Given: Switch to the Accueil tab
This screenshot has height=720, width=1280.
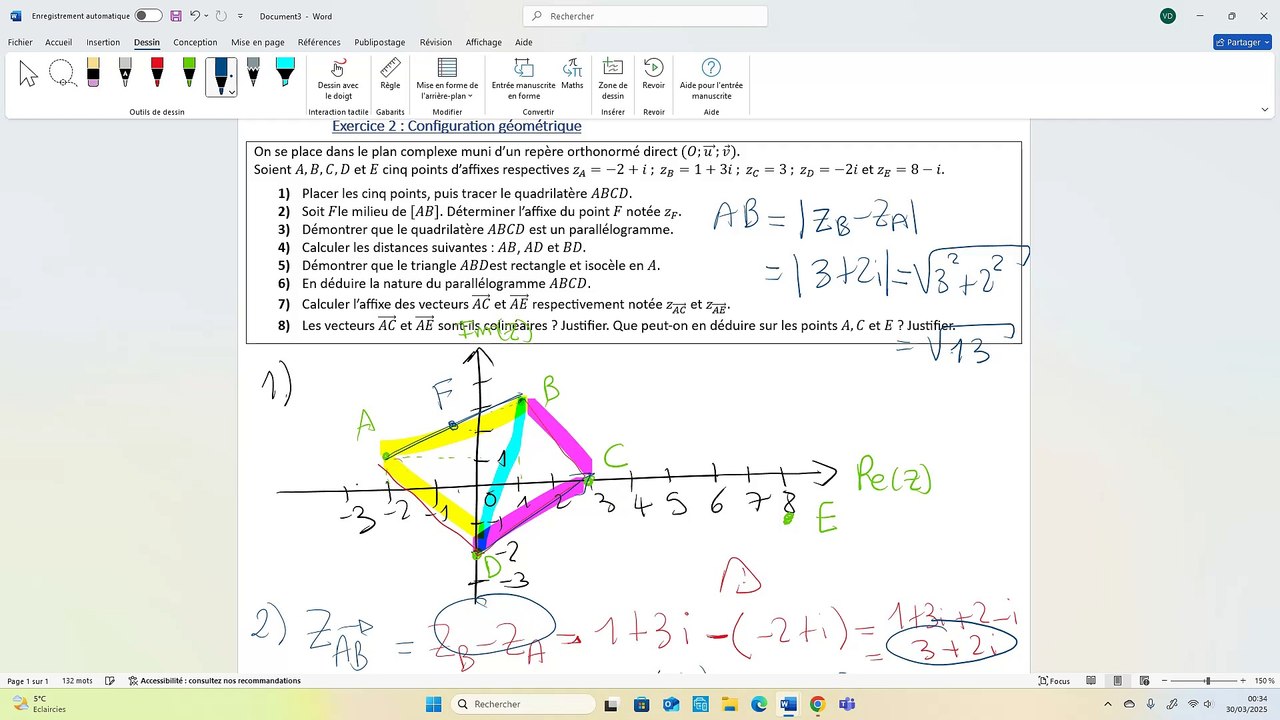Looking at the screenshot, I should coord(58,42).
